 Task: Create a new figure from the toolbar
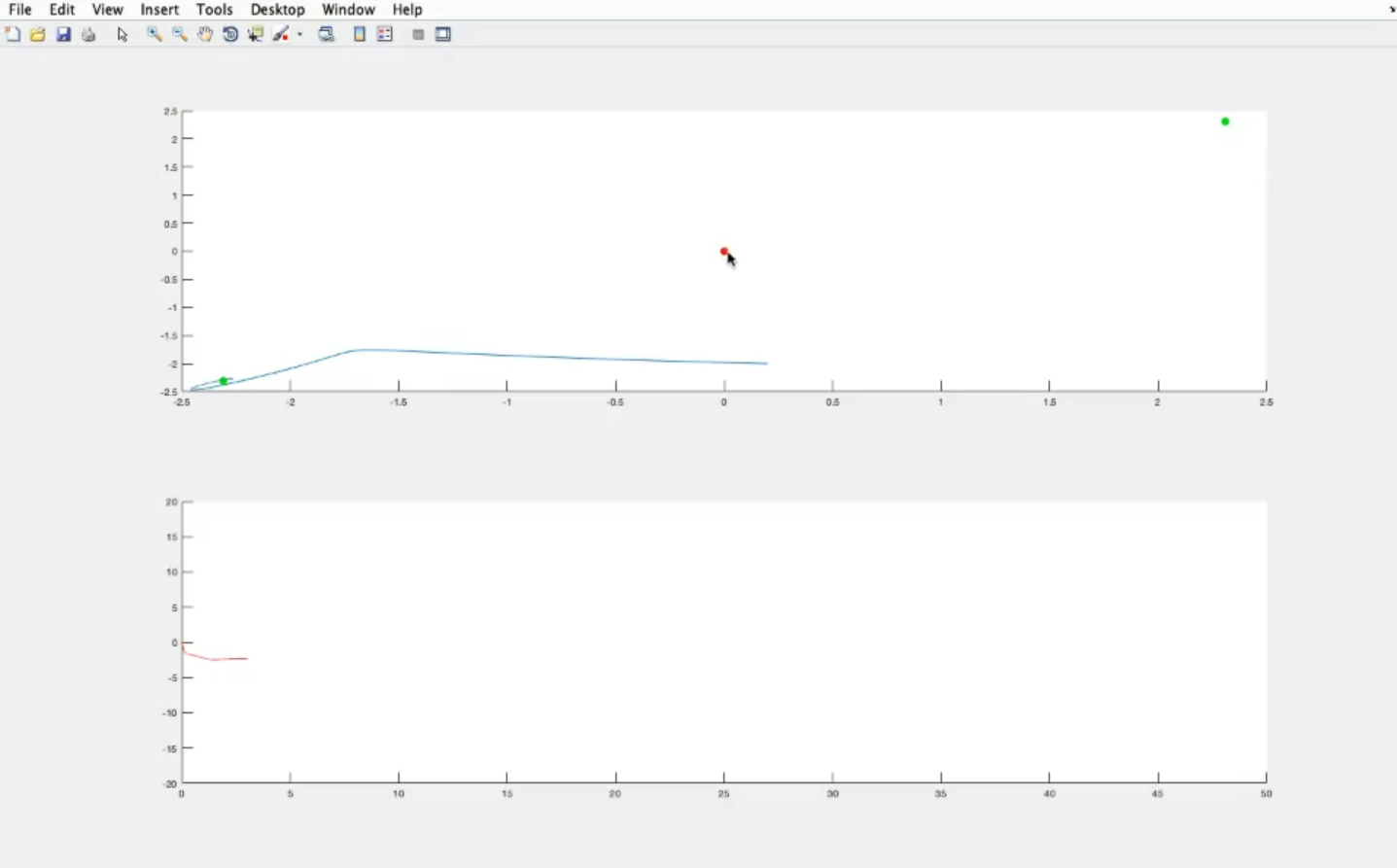point(13,34)
